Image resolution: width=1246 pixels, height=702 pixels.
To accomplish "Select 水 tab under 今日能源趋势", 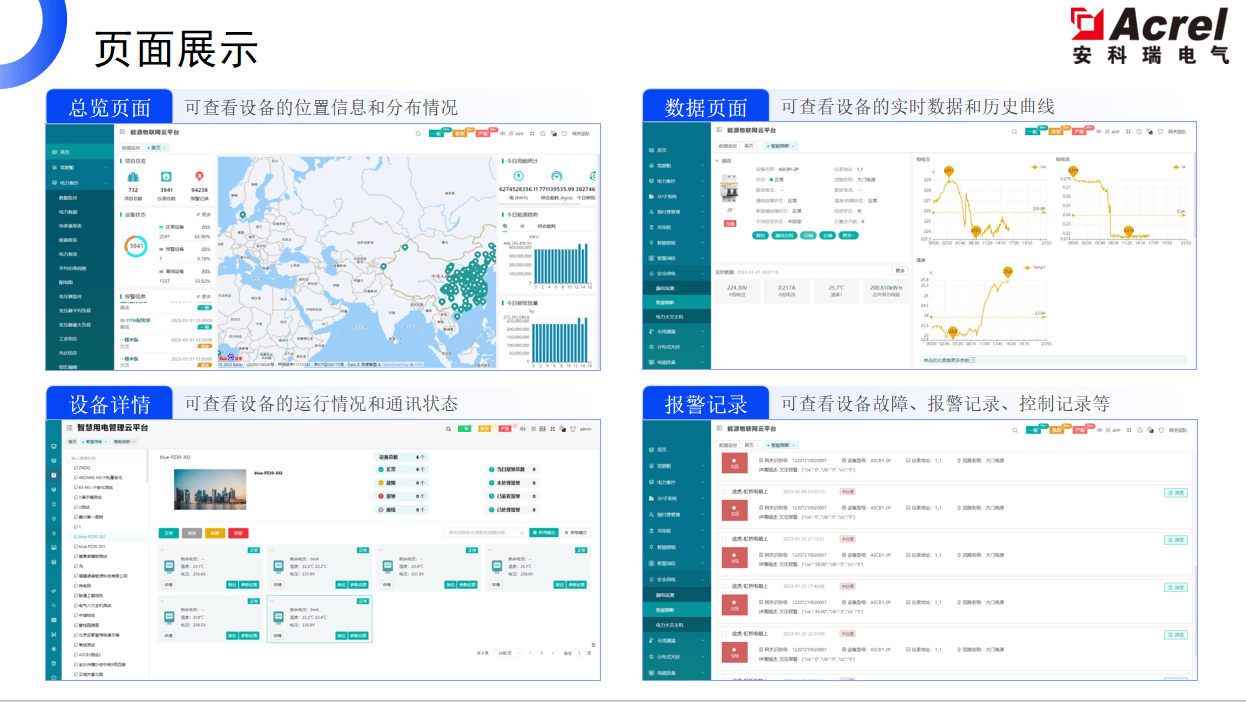I will click(522, 226).
